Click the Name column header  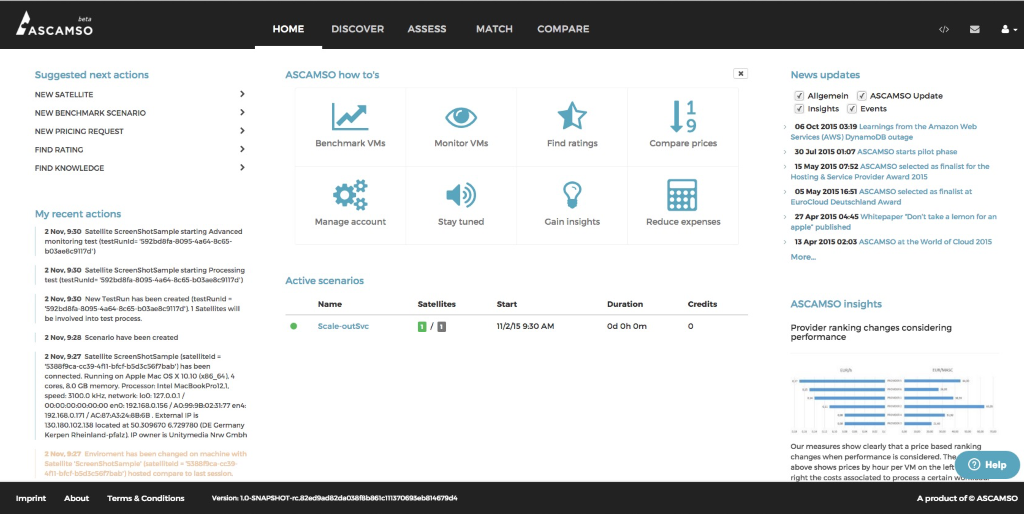pos(330,304)
